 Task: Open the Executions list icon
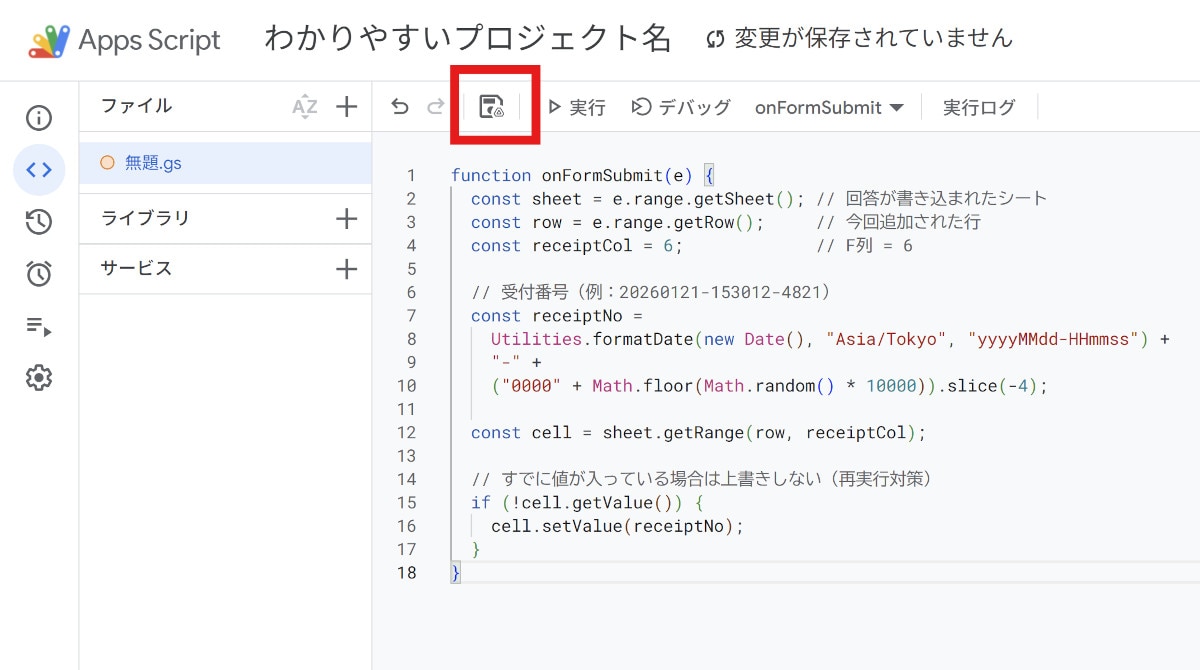pyautogui.click(x=39, y=326)
